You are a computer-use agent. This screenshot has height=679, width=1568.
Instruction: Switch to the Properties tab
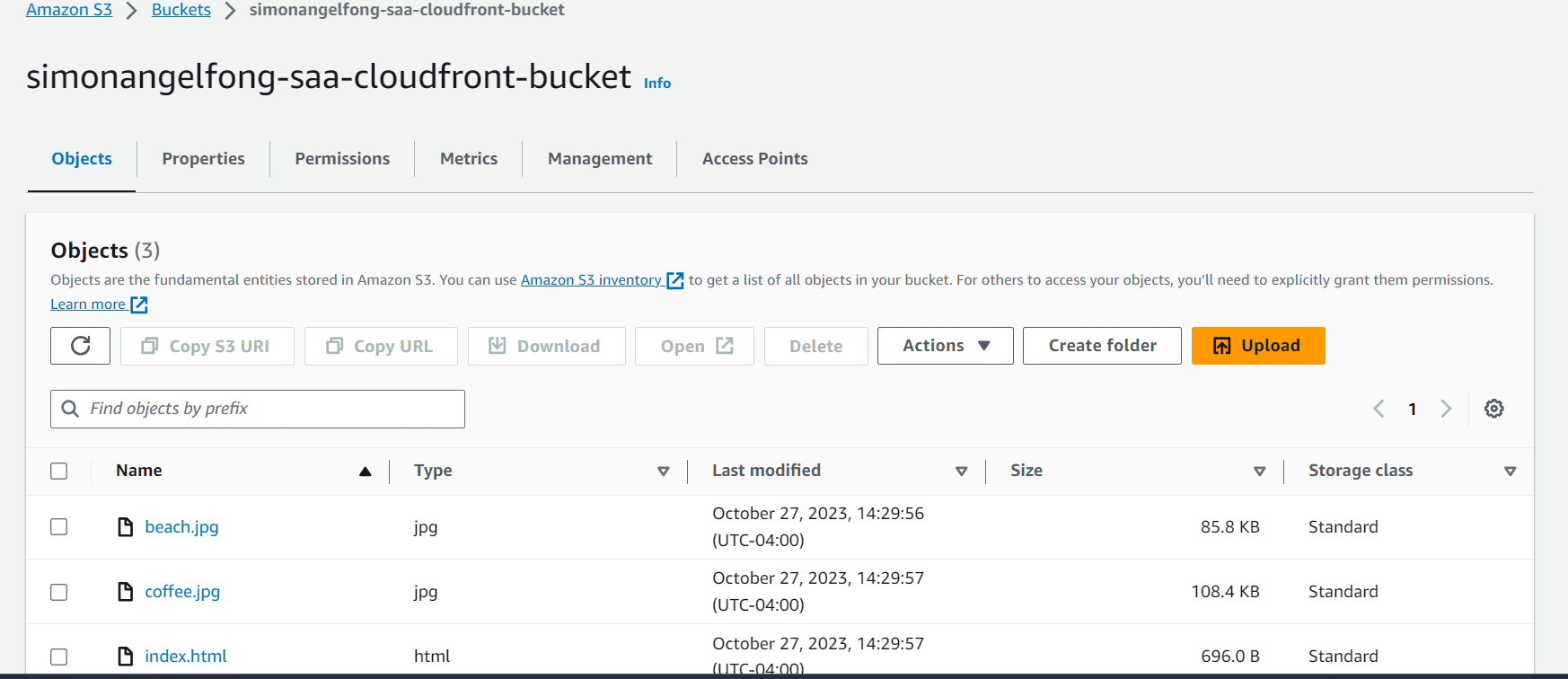[203, 159]
